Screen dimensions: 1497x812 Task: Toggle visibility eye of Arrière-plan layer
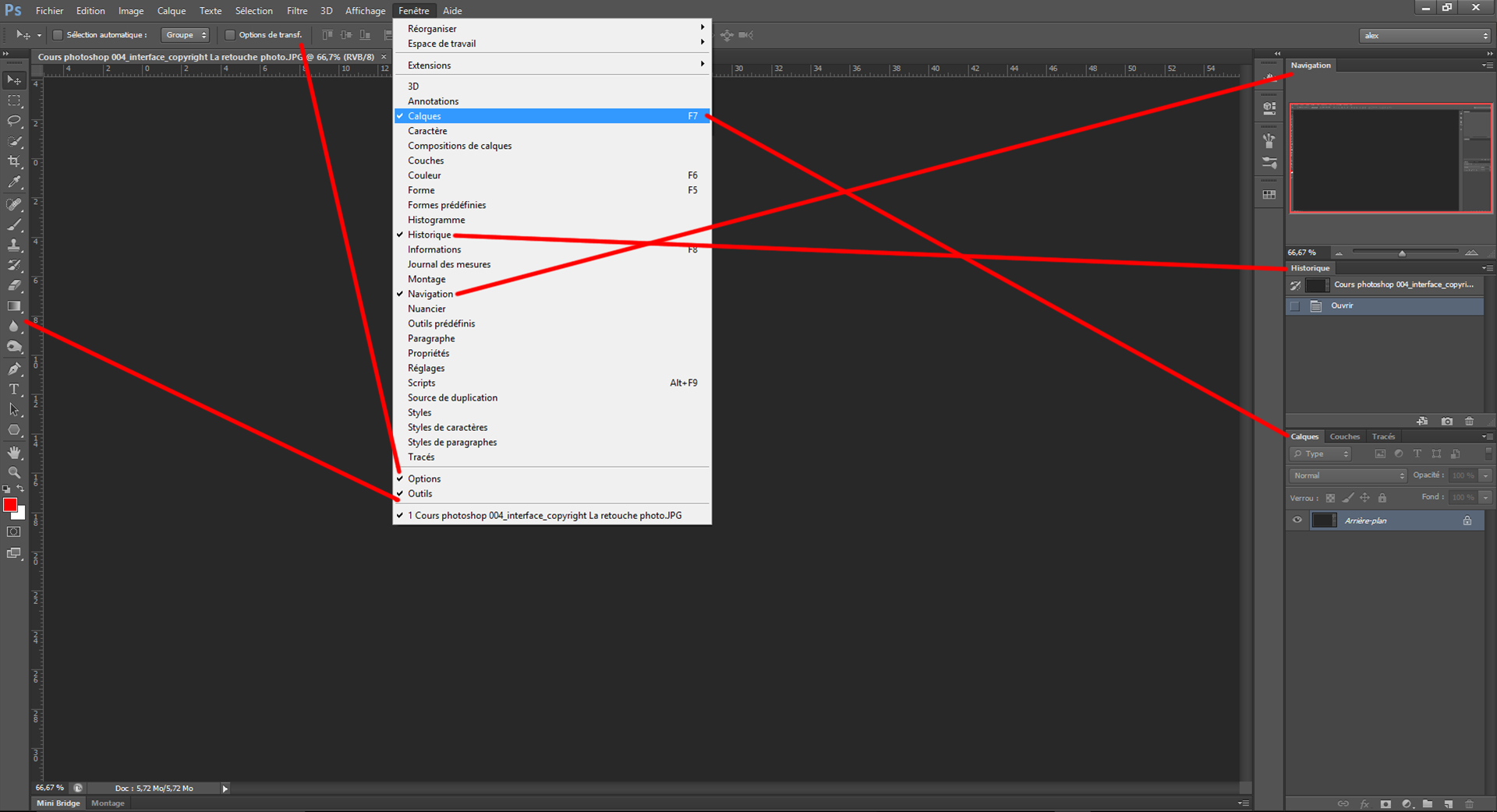click(x=1297, y=521)
